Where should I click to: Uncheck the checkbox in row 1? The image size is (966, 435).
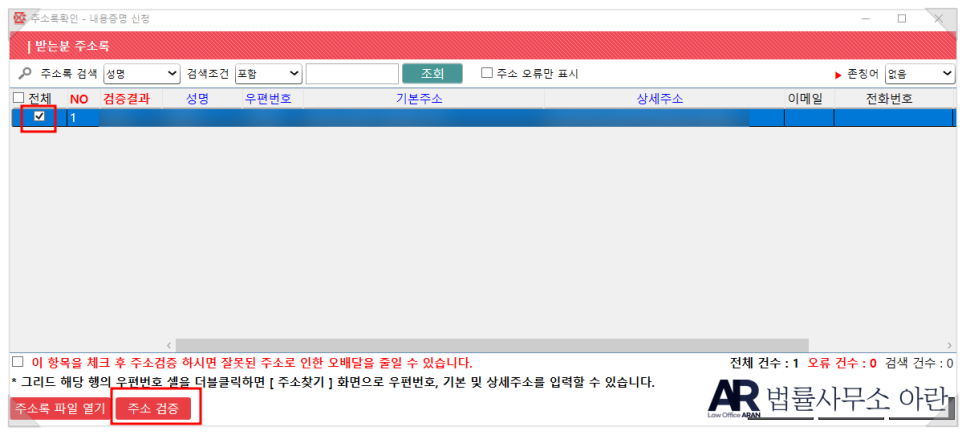(39, 116)
